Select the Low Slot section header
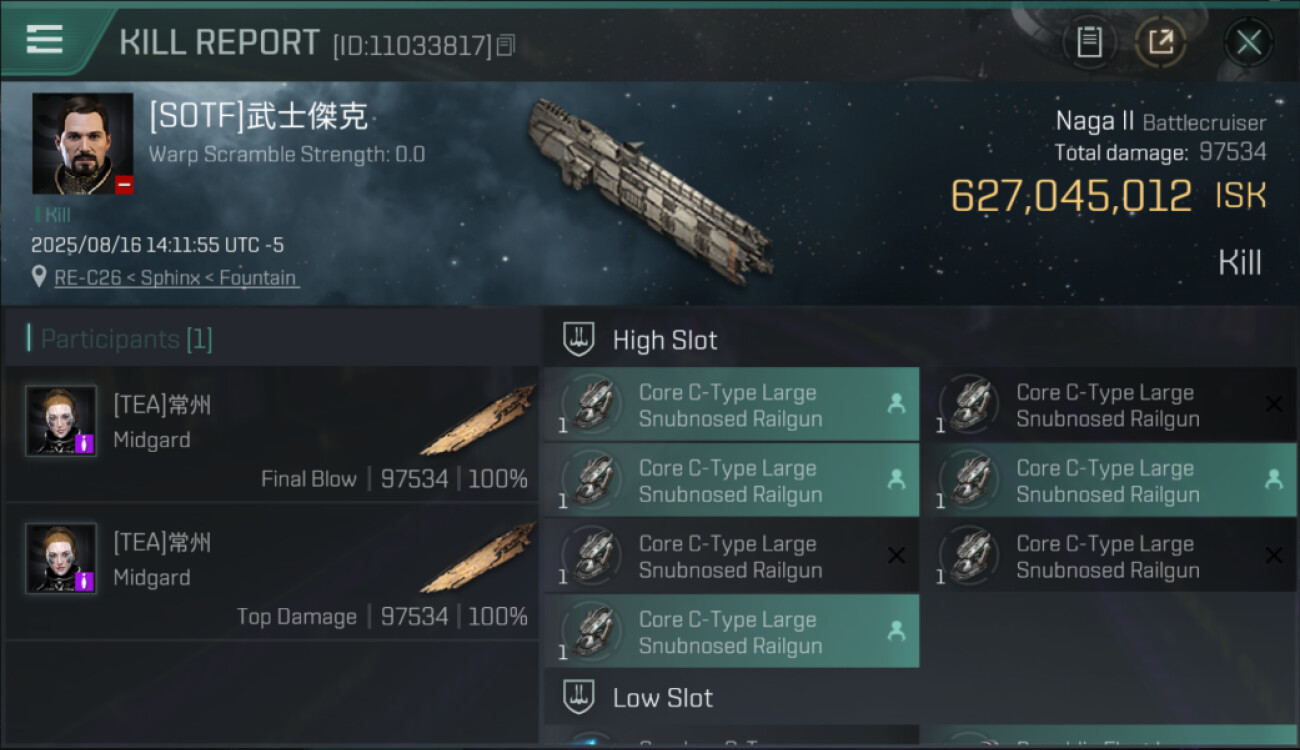This screenshot has height=750, width=1300. (662, 698)
